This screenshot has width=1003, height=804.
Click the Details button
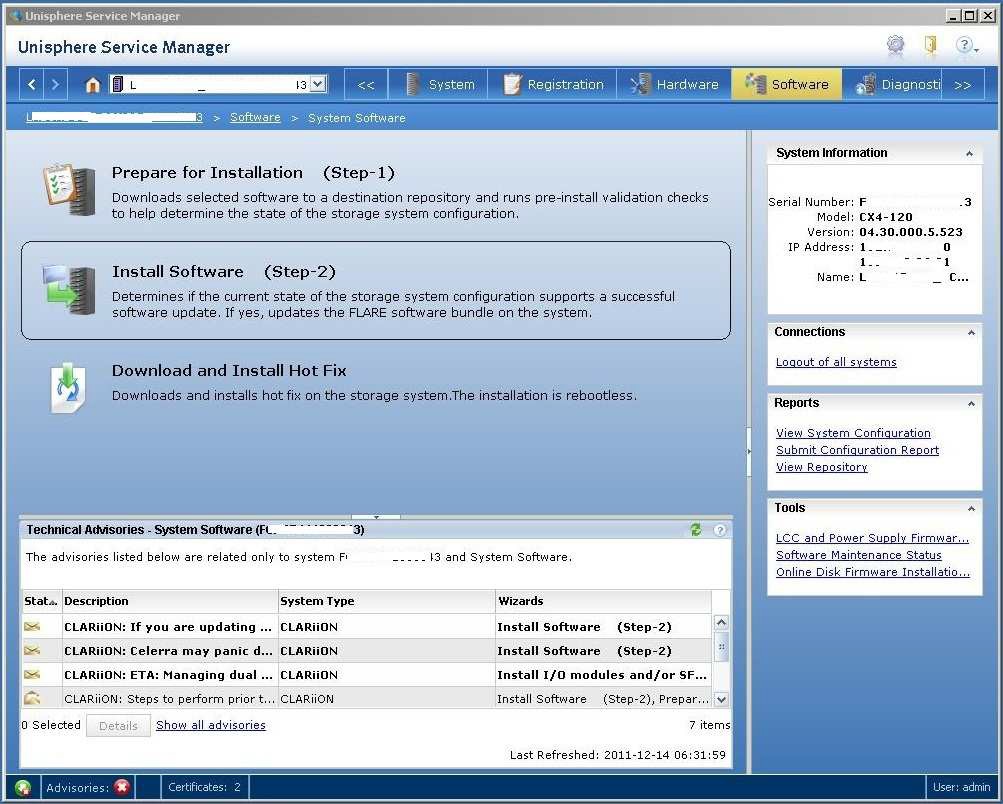pyautogui.click(x=118, y=725)
